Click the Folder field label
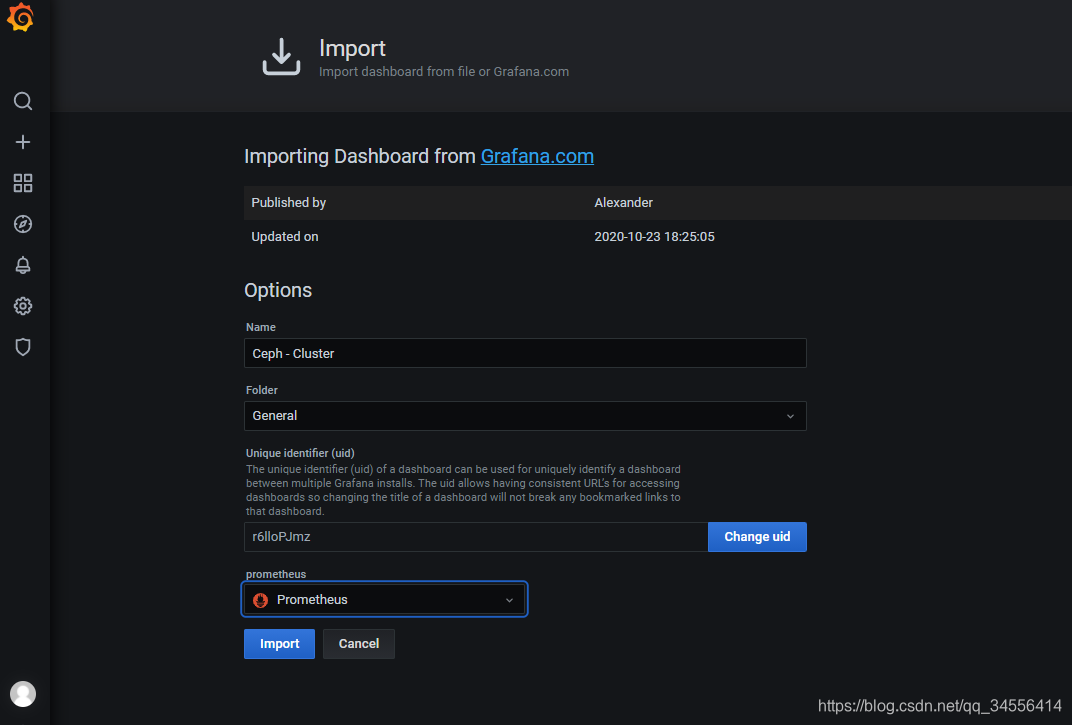This screenshot has height=725, width=1072. click(262, 390)
